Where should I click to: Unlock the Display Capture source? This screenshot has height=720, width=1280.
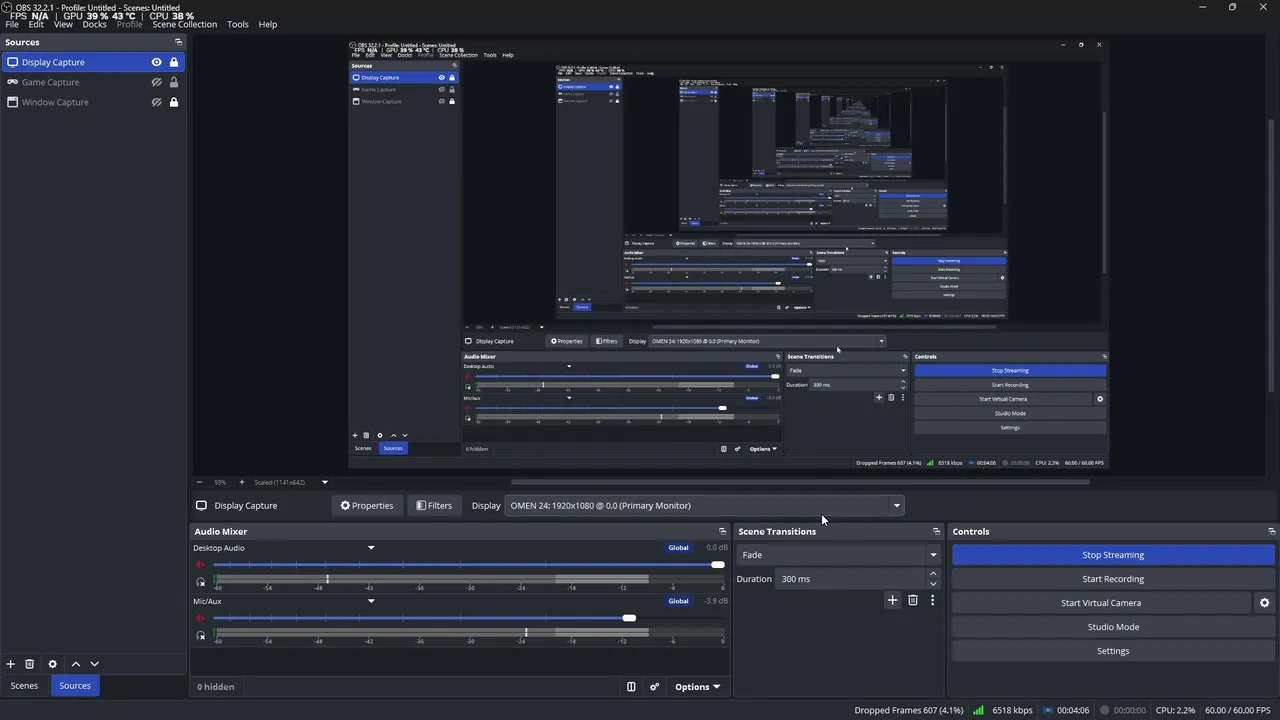tap(174, 62)
